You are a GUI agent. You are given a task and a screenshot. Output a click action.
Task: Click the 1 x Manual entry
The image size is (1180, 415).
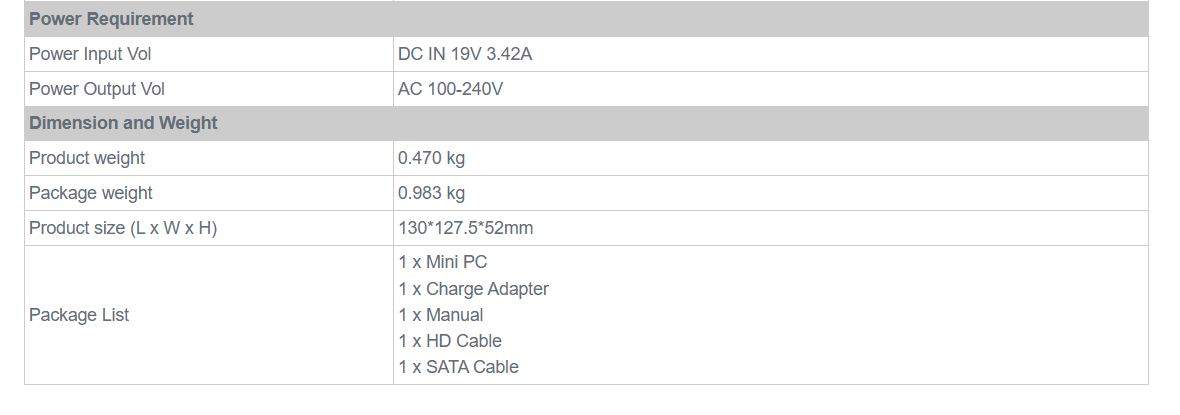[x=441, y=315]
